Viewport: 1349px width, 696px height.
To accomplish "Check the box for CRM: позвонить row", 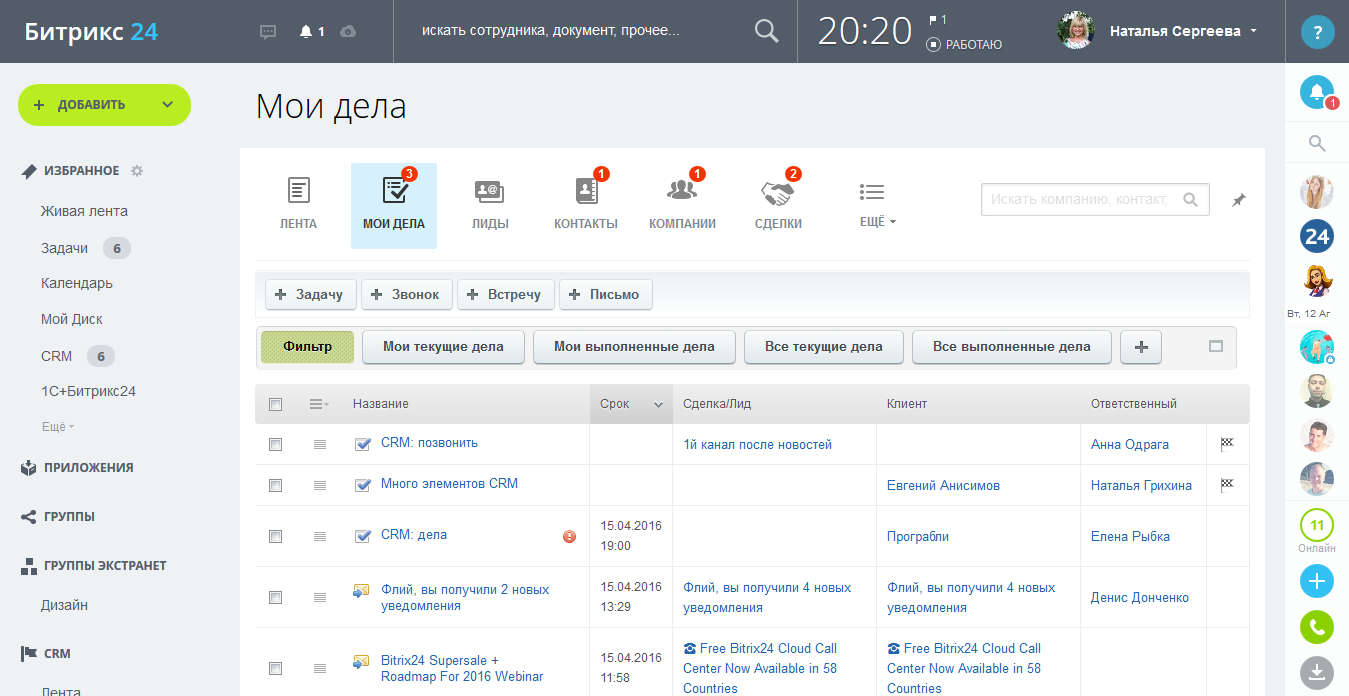I will pos(276,444).
